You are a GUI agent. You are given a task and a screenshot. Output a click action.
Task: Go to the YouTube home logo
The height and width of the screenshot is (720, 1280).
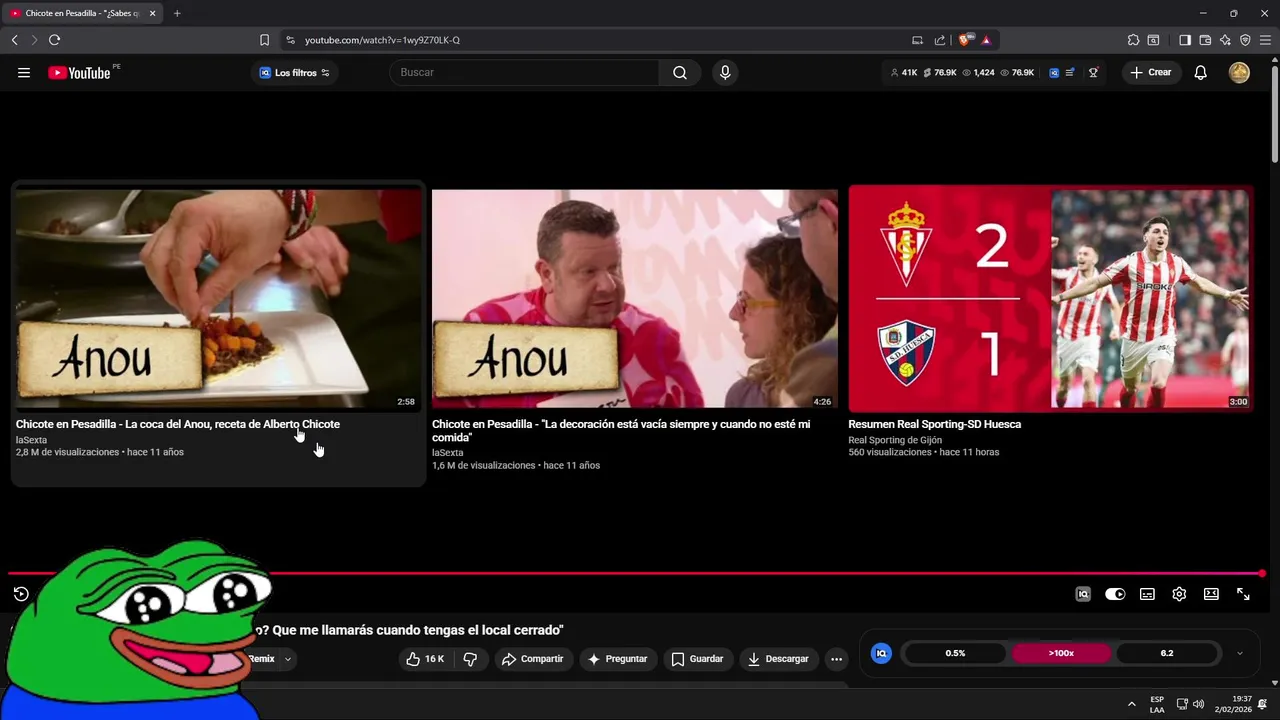[79, 72]
